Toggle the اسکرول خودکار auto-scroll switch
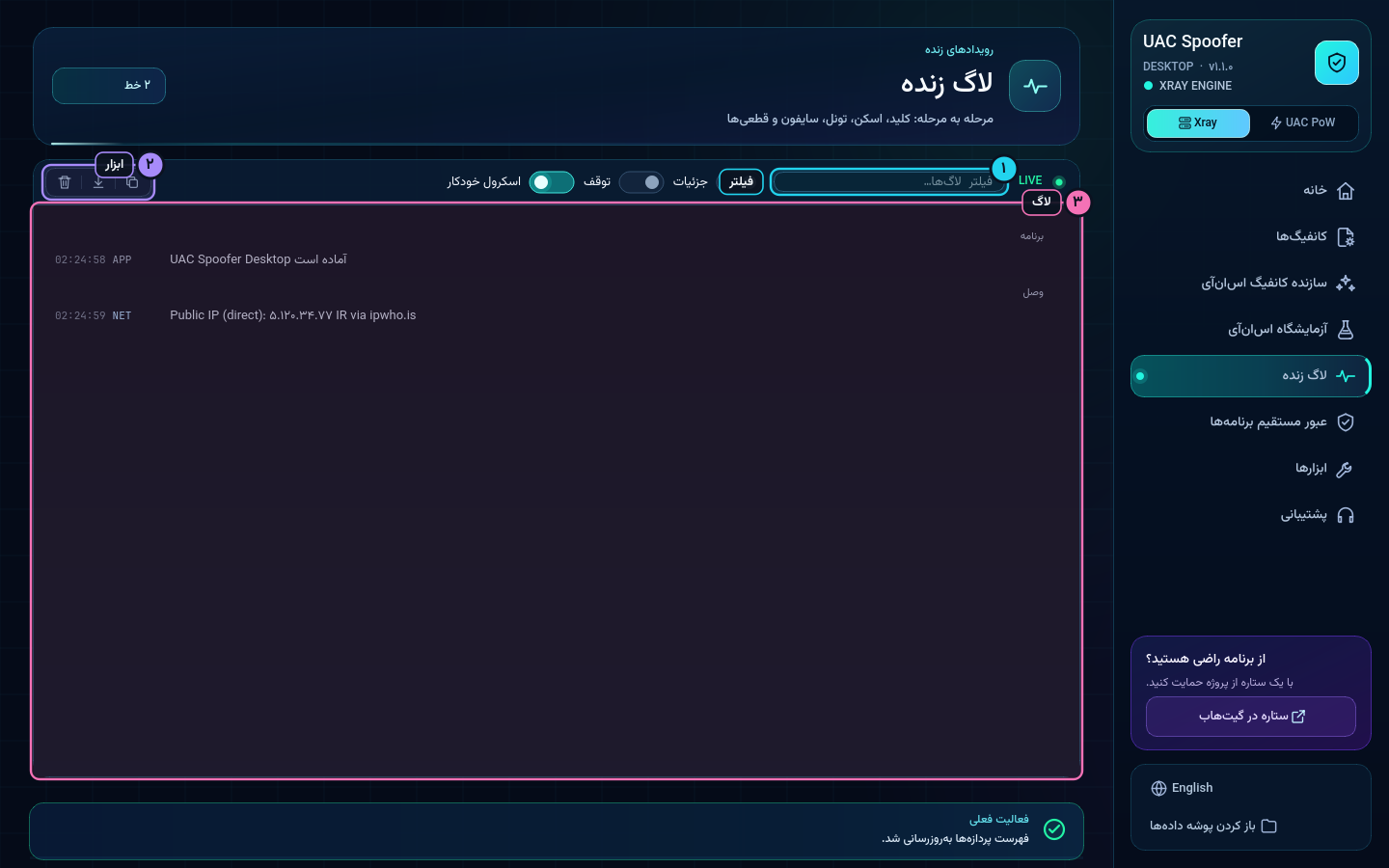This screenshot has width=1389, height=868. [552, 182]
